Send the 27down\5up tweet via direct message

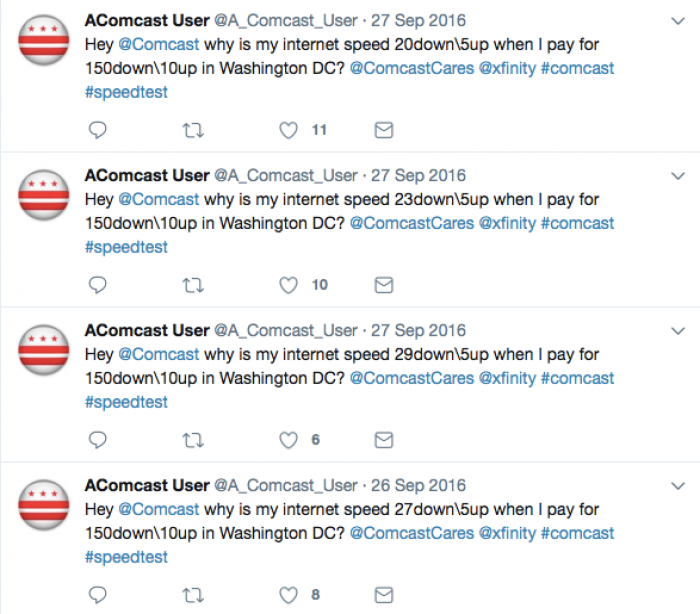(x=383, y=595)
